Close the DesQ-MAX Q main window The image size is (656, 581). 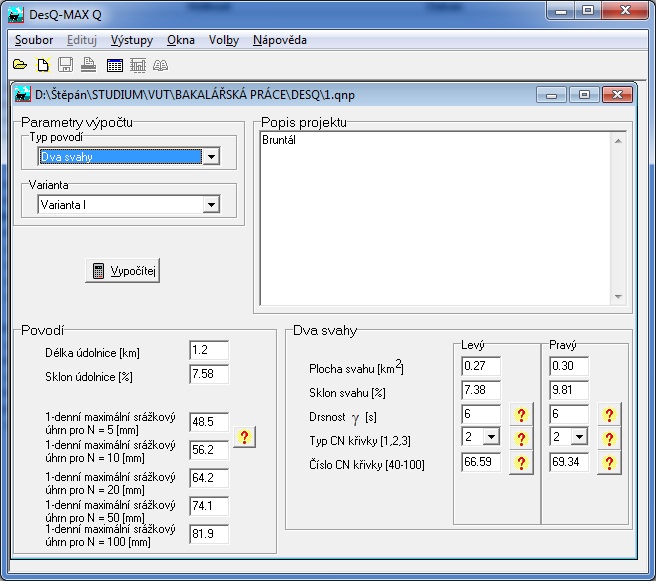click(x=625, y=10)
